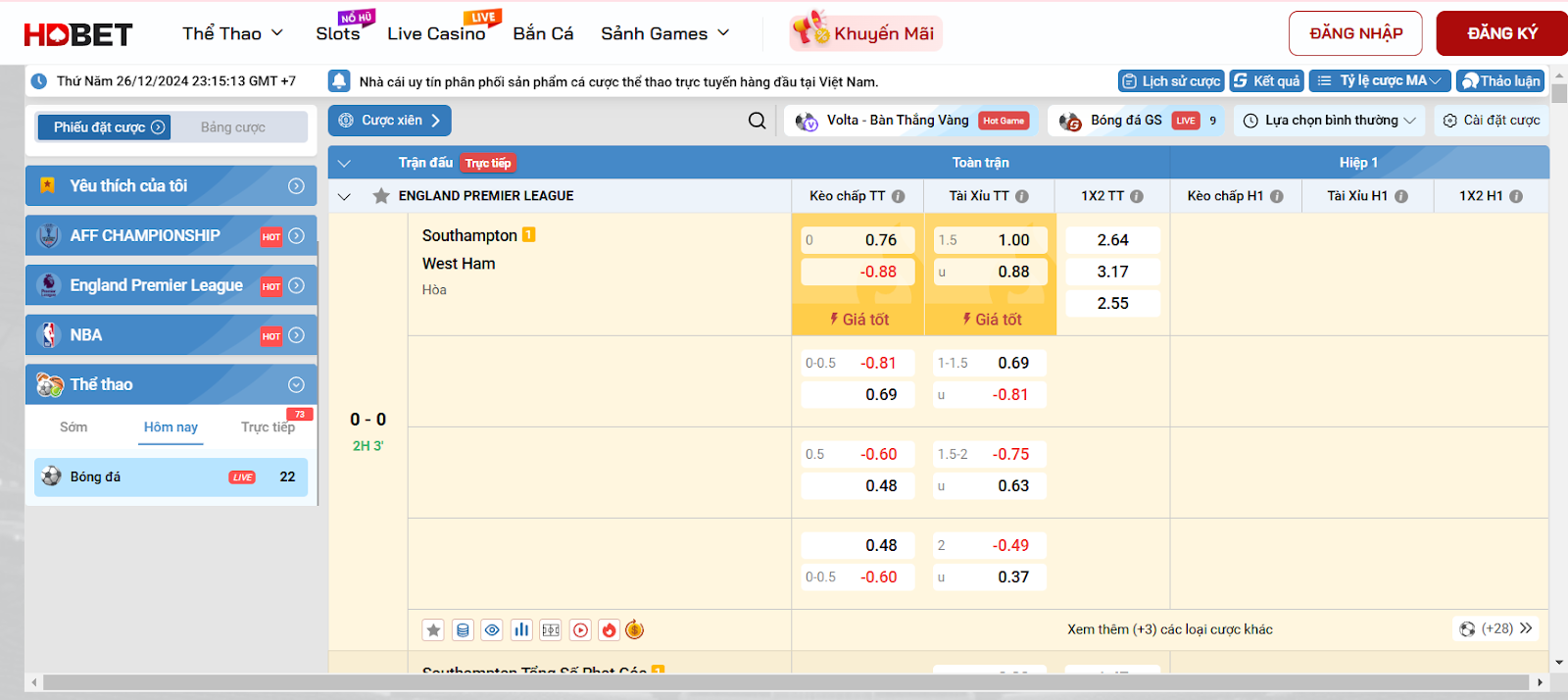The image size is (1568, 700).
Task: Click horizontal scrollbar at bottom
Action: pos(786,682)
